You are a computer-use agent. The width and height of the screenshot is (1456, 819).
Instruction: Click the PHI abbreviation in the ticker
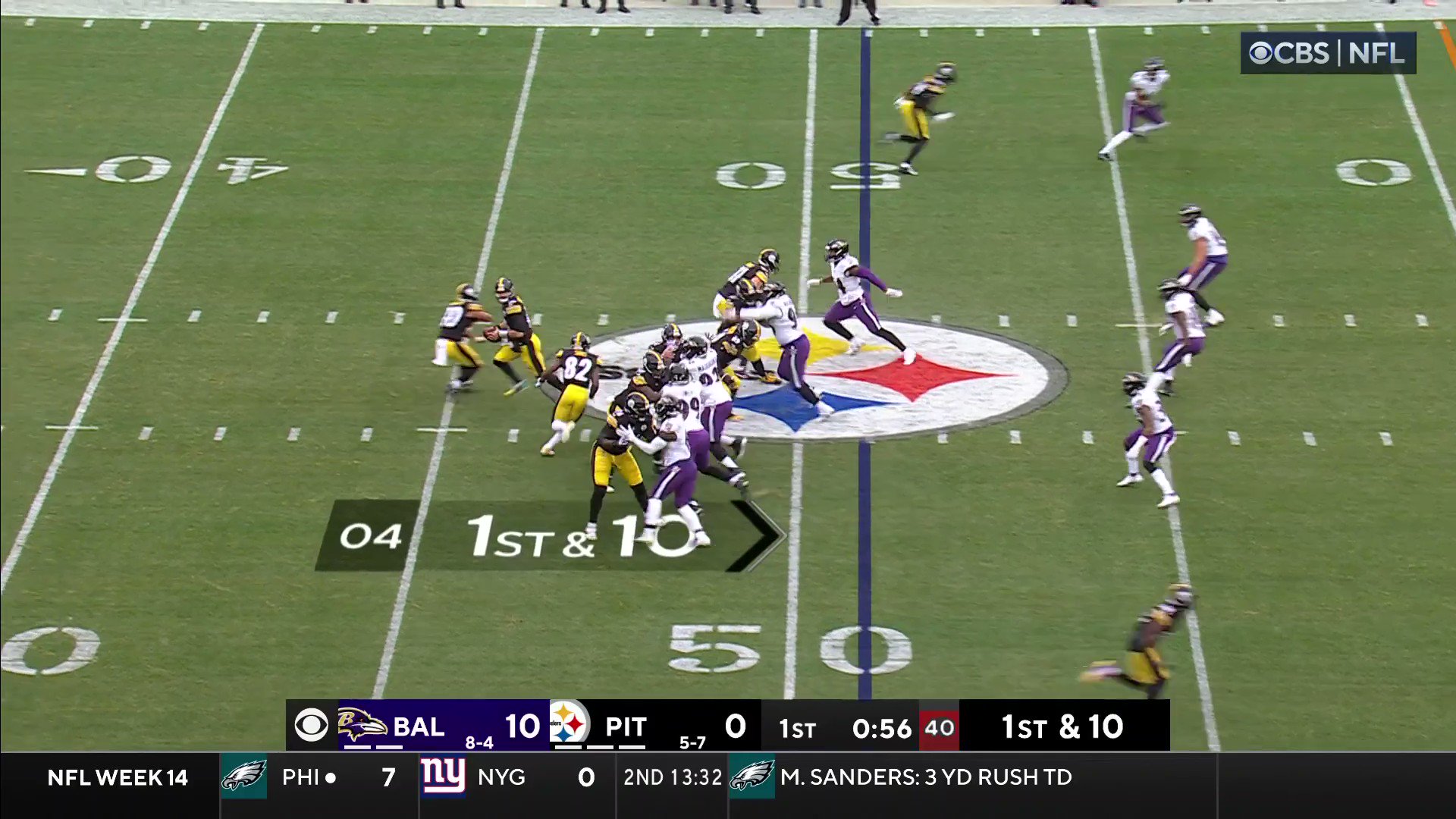click(x=301, y=777)
